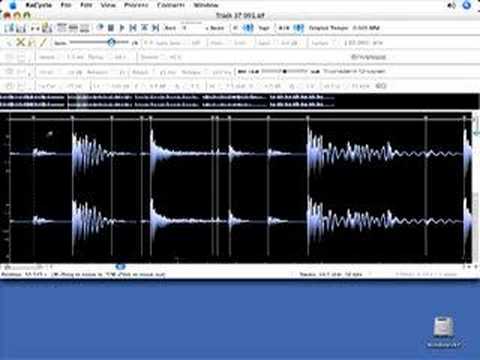Select the Pencil tool
The image size is (480, 360).
point(43,43)
